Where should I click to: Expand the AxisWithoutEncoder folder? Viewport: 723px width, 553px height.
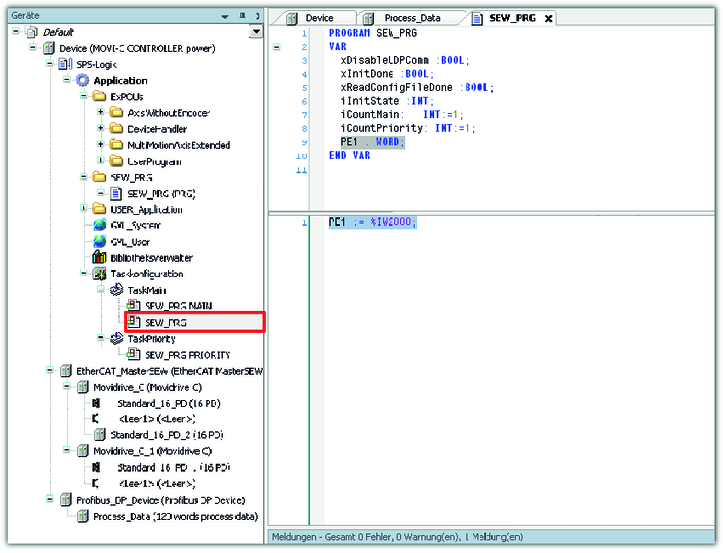[x=101, y=113]
